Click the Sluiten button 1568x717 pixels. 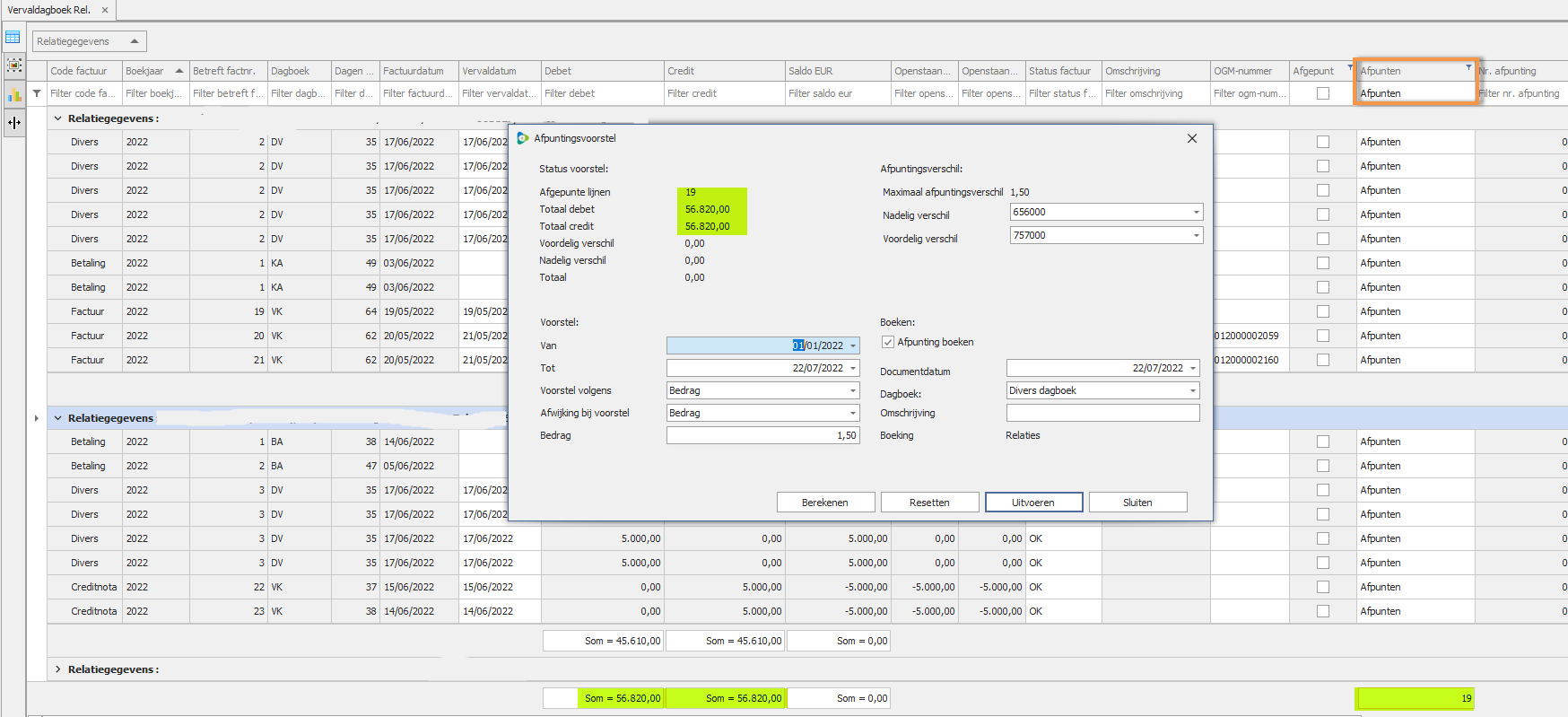(1137, 503)
